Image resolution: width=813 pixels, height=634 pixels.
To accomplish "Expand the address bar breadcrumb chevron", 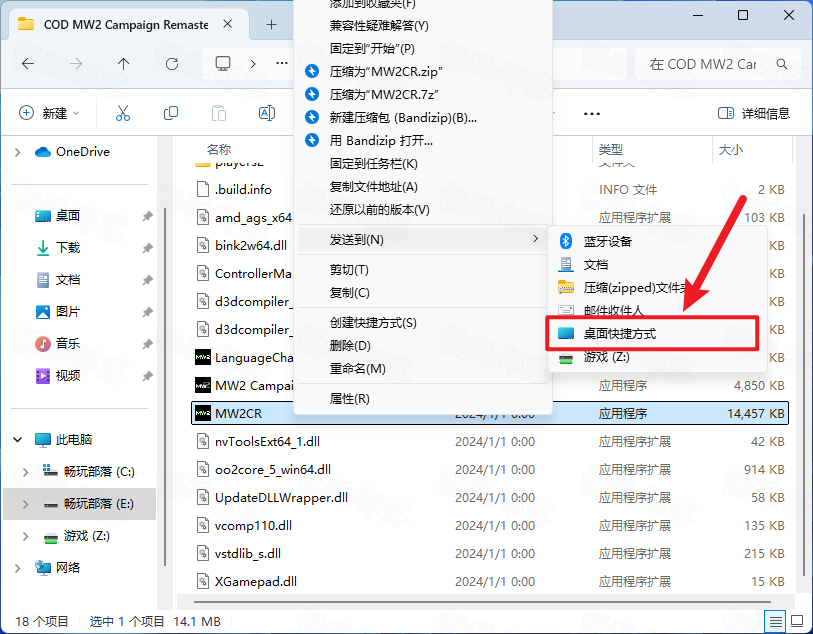I will click(x=253, y=64).
